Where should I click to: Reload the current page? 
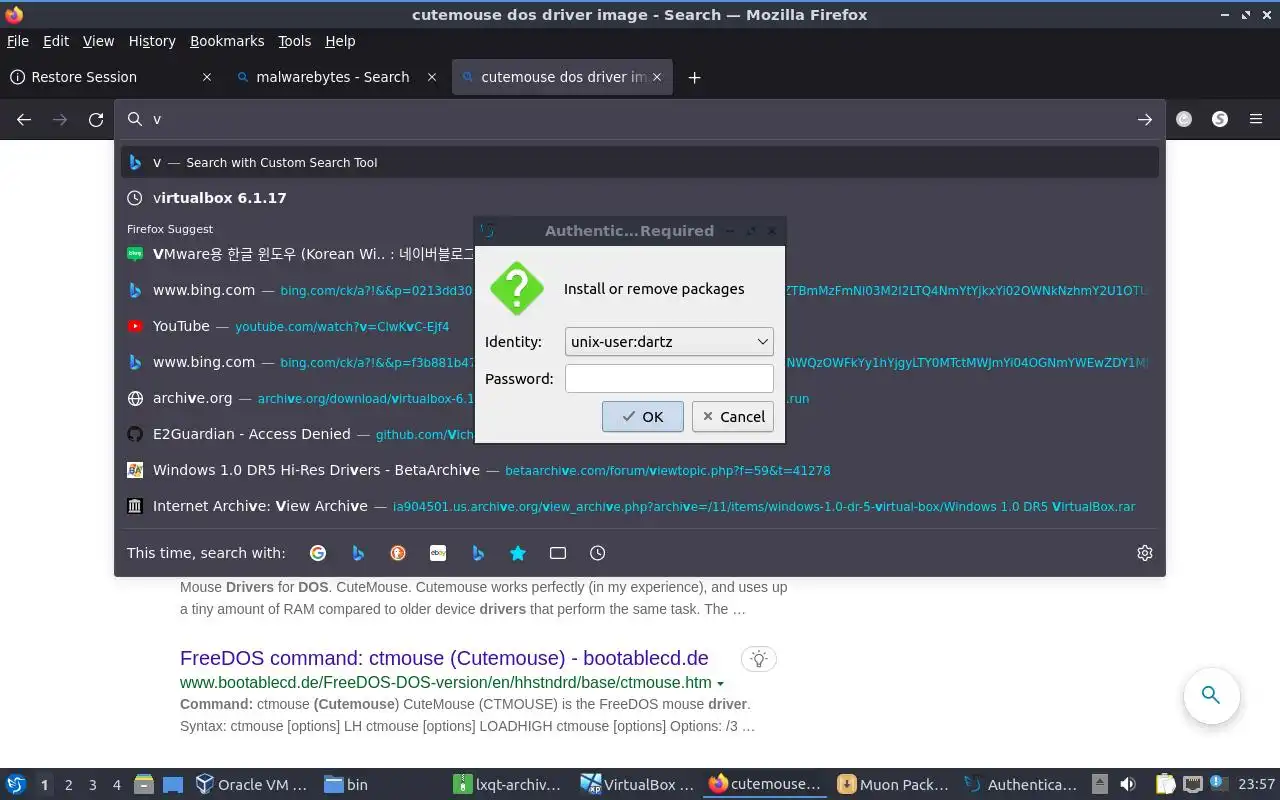[x=96, y=119]
